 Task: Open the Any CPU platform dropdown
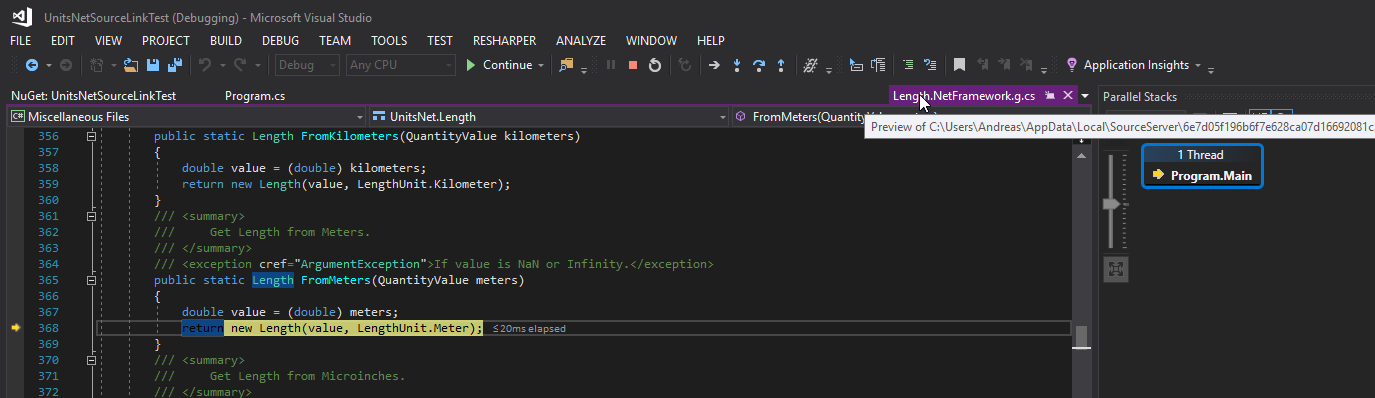click(x=401, y=65)
